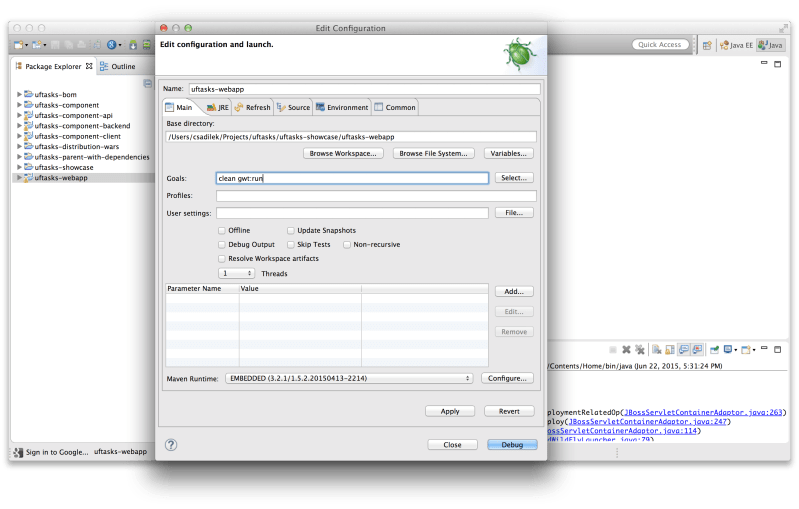This screenshot has height=509, width=799.
Task: Expand uftasks-distribution-wars project
Action: 19,146
